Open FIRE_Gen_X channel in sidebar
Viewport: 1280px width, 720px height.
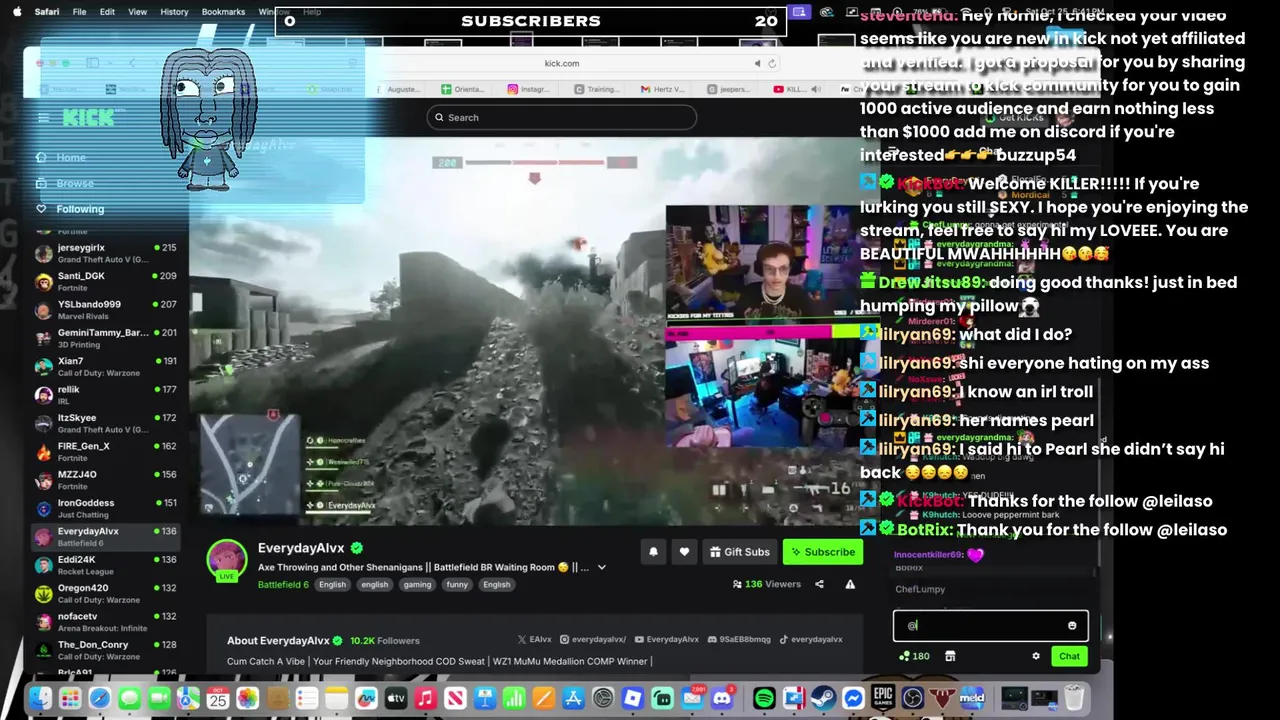click(105, 452)
